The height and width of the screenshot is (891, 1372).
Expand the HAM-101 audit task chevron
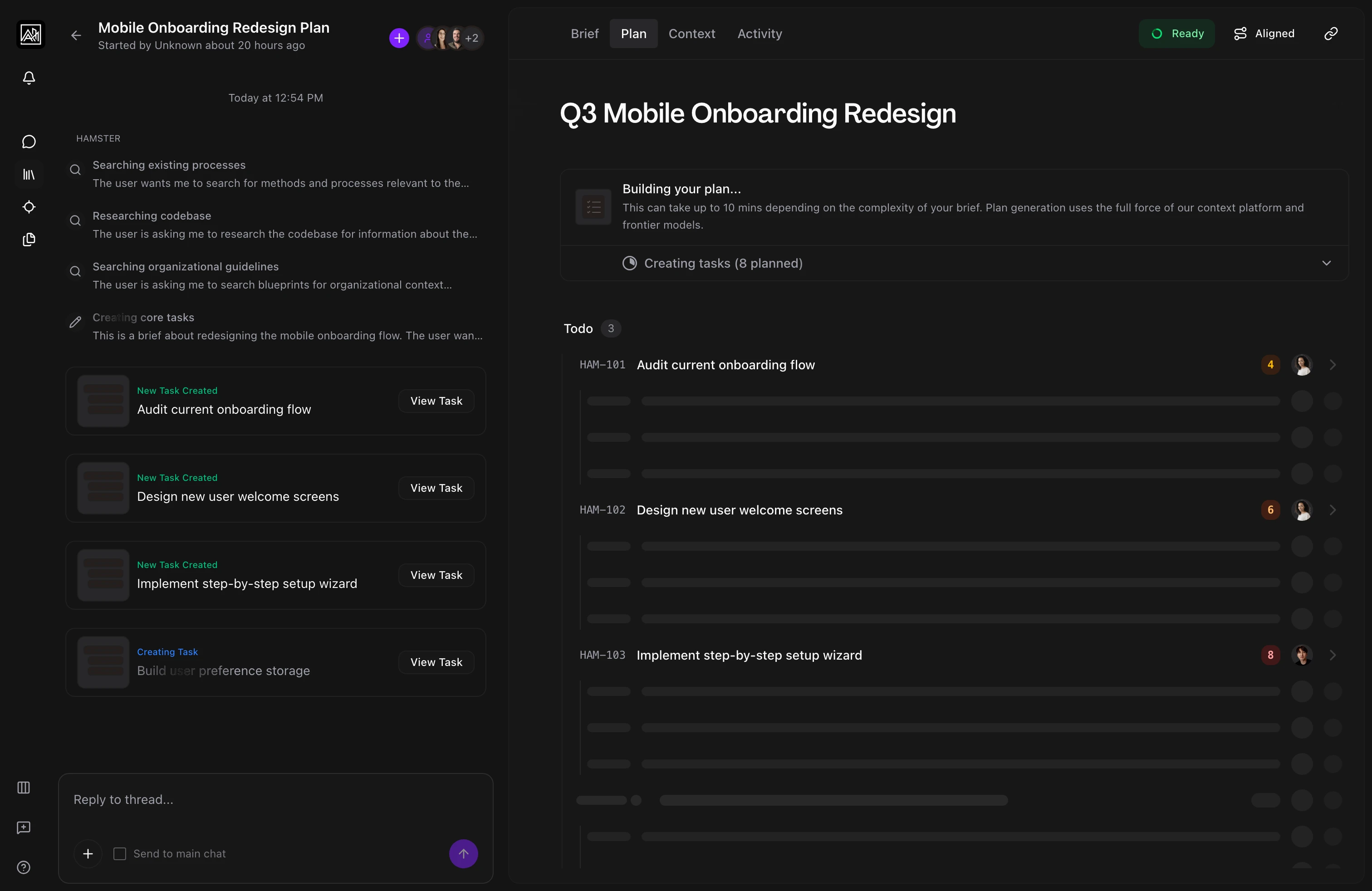(x=1332, y=365)
